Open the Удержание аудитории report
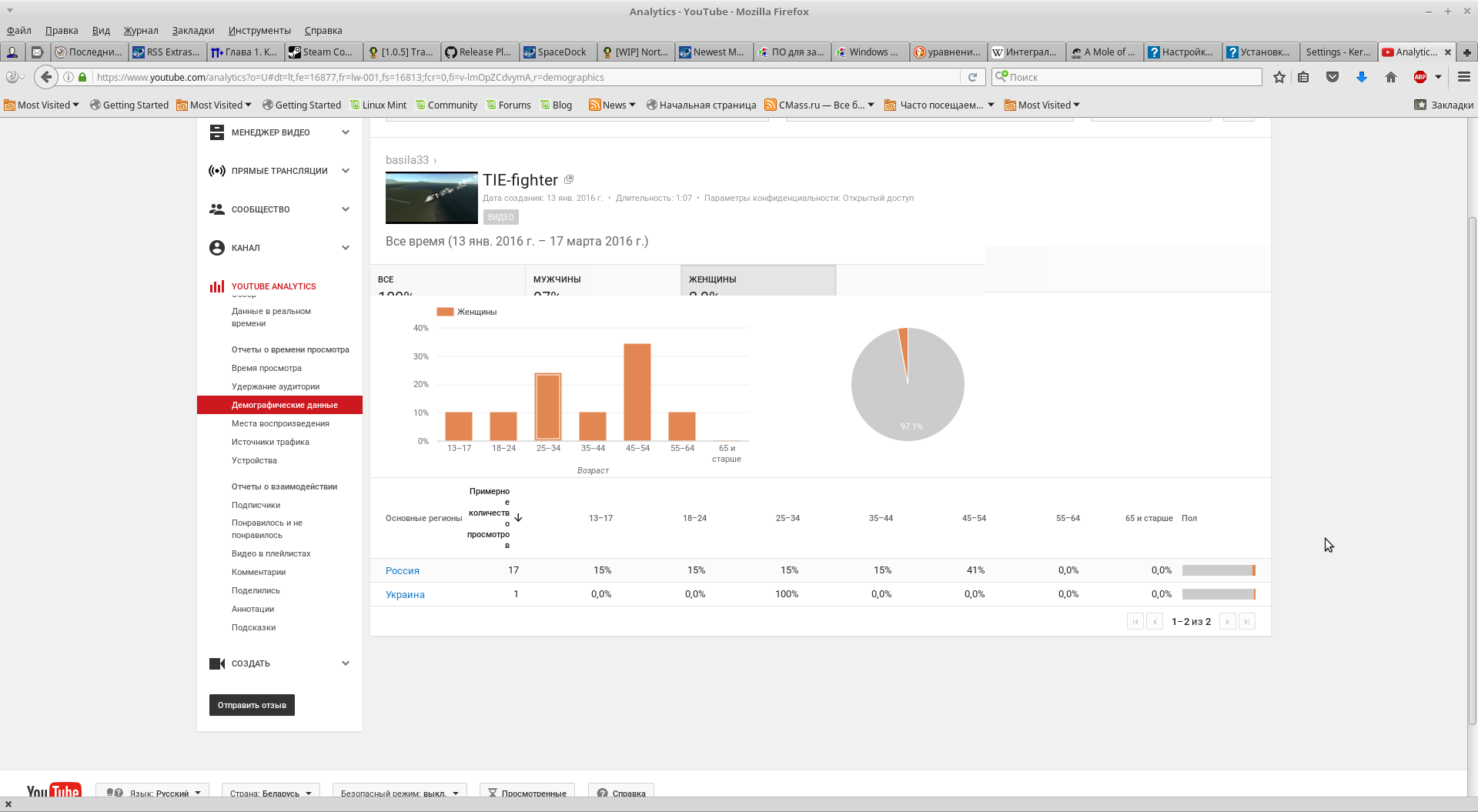Image resolution: width=1478 pixels, height=812 pixels. 276,386
